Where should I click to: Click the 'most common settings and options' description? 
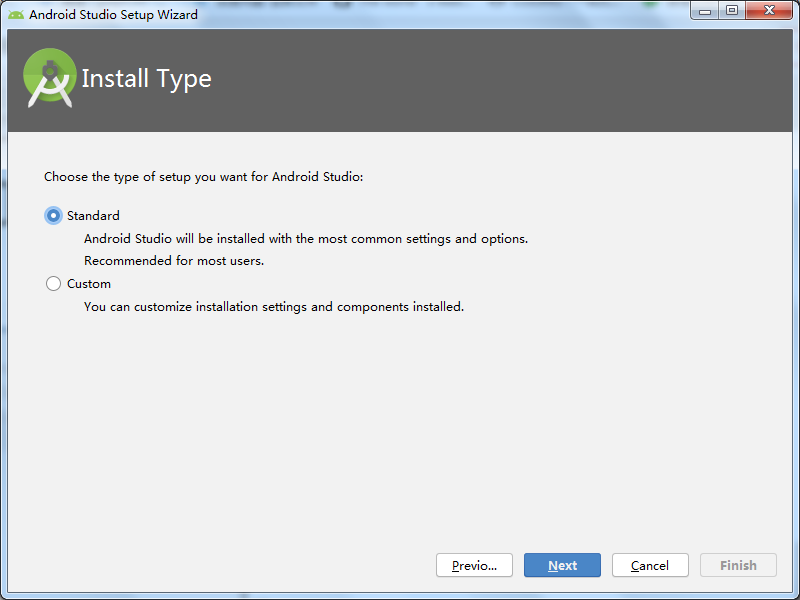click(x=306, y=239)
